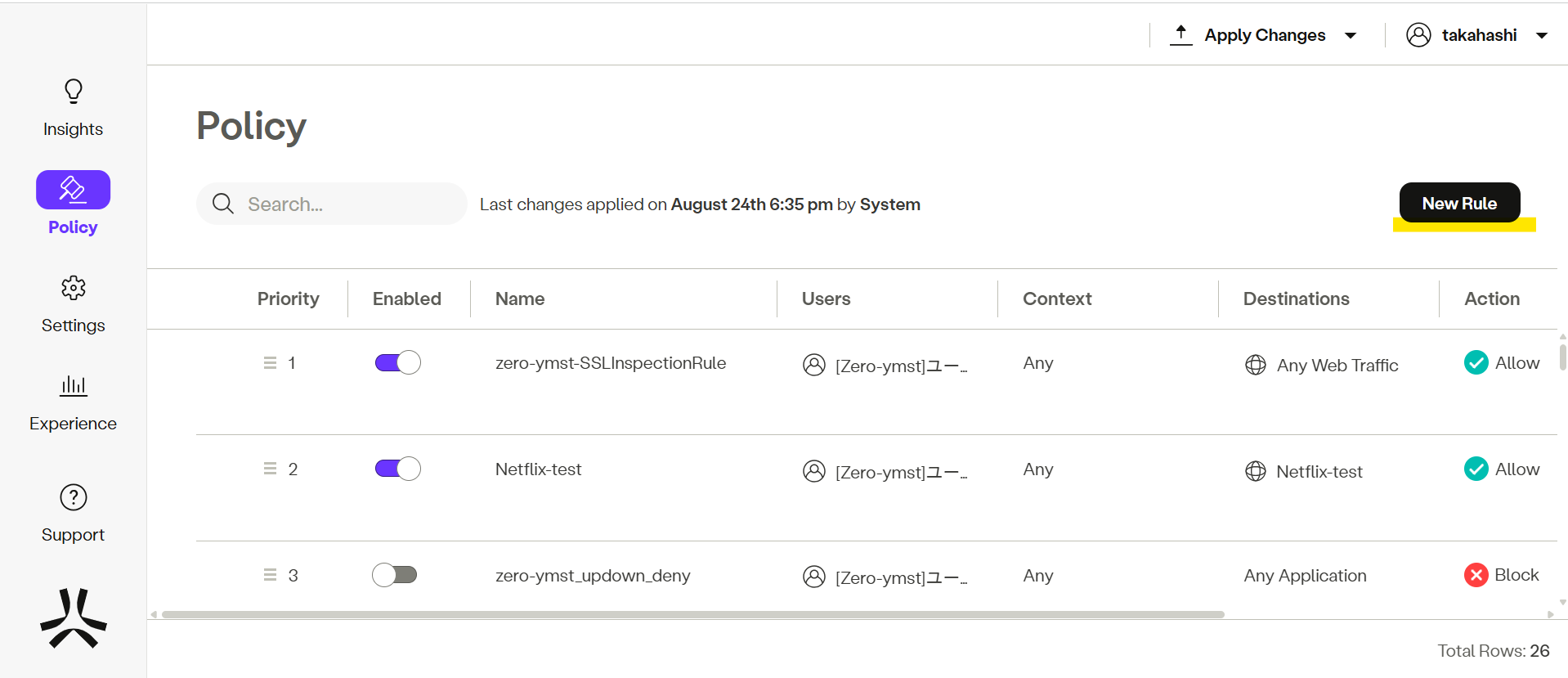The image size is (1568, 678).
Task: Open the Netflix-test rule name
Action: click(x=538, y=469)
